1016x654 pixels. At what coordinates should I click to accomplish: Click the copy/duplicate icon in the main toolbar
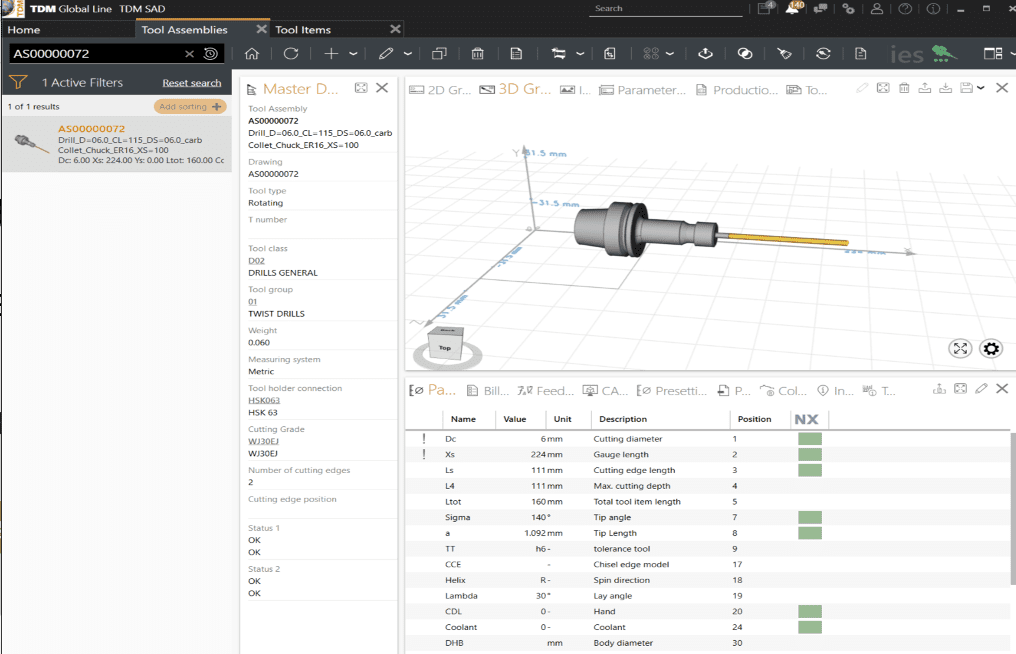pyautogui.click(x=439, y=54)
